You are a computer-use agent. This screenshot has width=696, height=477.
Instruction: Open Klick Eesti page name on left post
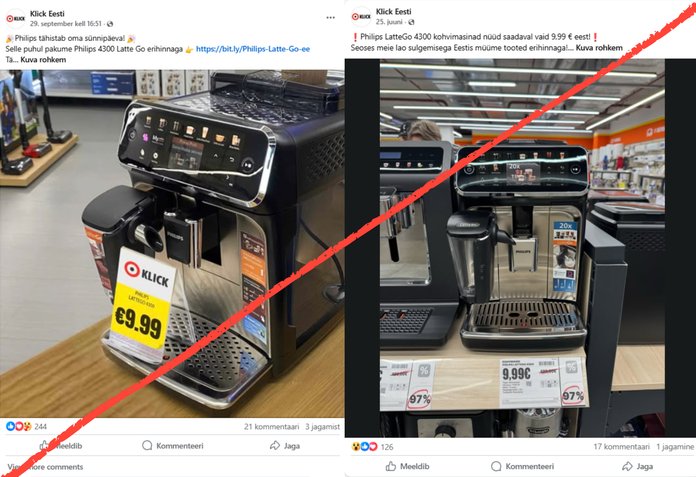coord(47,14)
